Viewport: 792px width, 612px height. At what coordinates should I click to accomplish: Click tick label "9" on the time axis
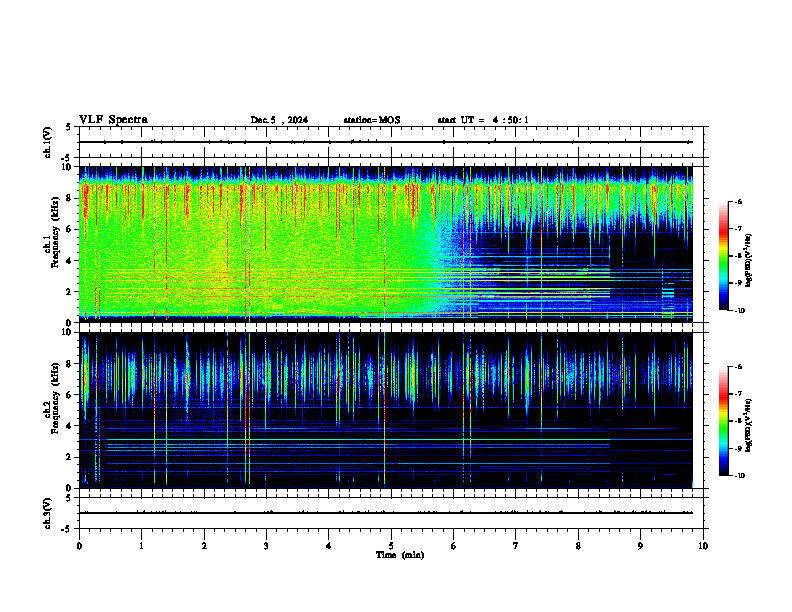(640, 546)
